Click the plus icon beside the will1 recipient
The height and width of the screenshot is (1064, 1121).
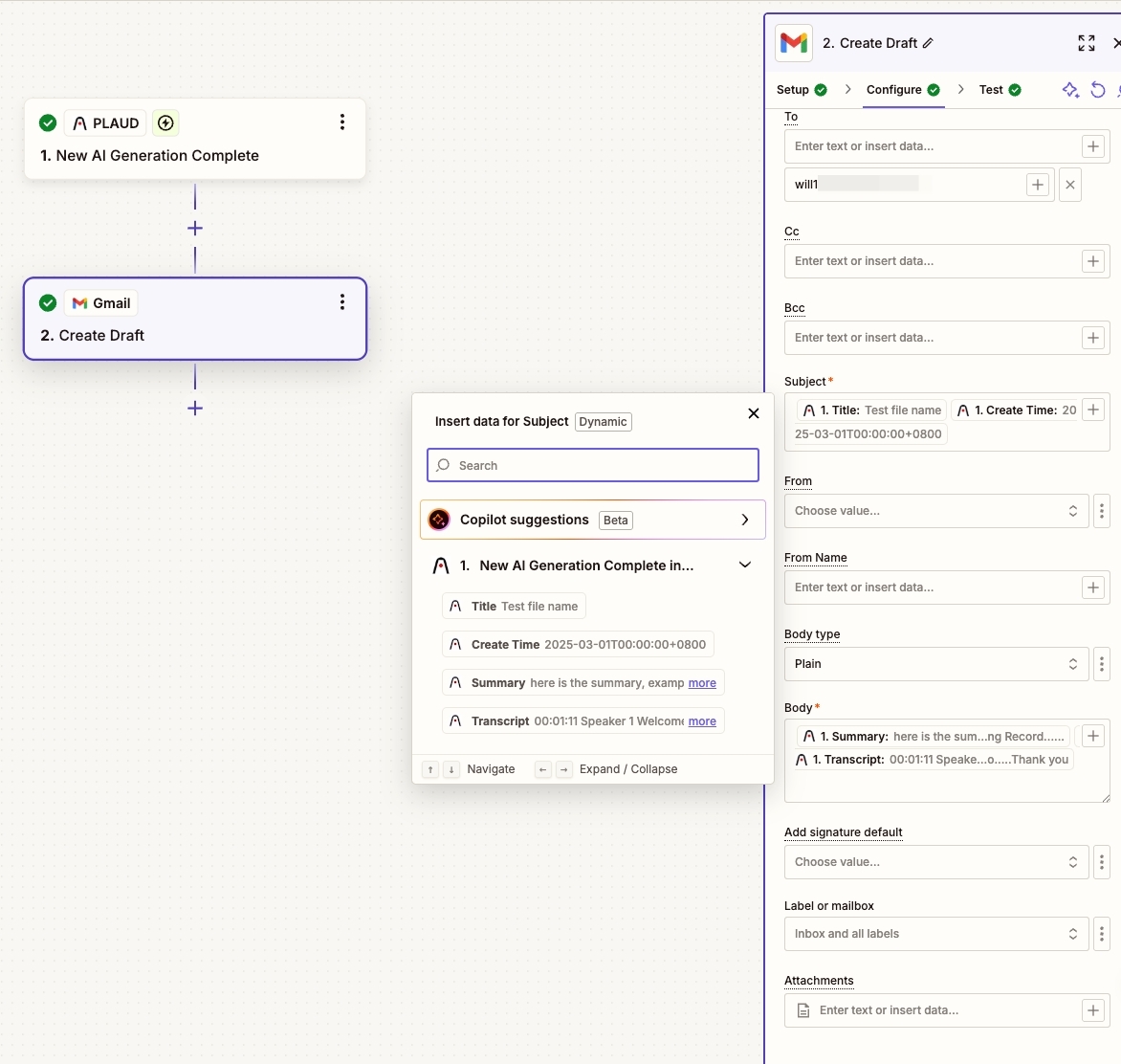[x=1038, y=185]
